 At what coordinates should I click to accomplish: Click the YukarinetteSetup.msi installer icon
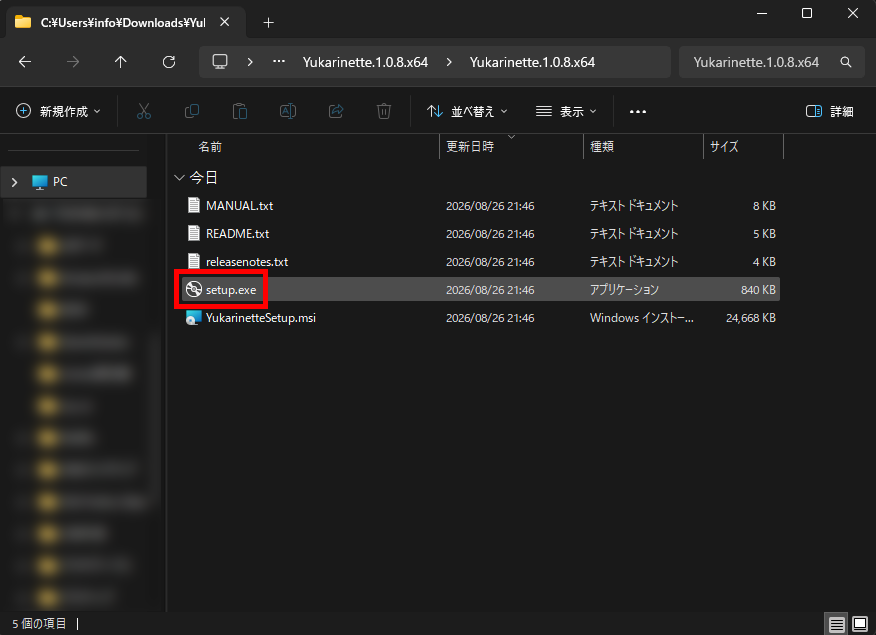point(193,318)
